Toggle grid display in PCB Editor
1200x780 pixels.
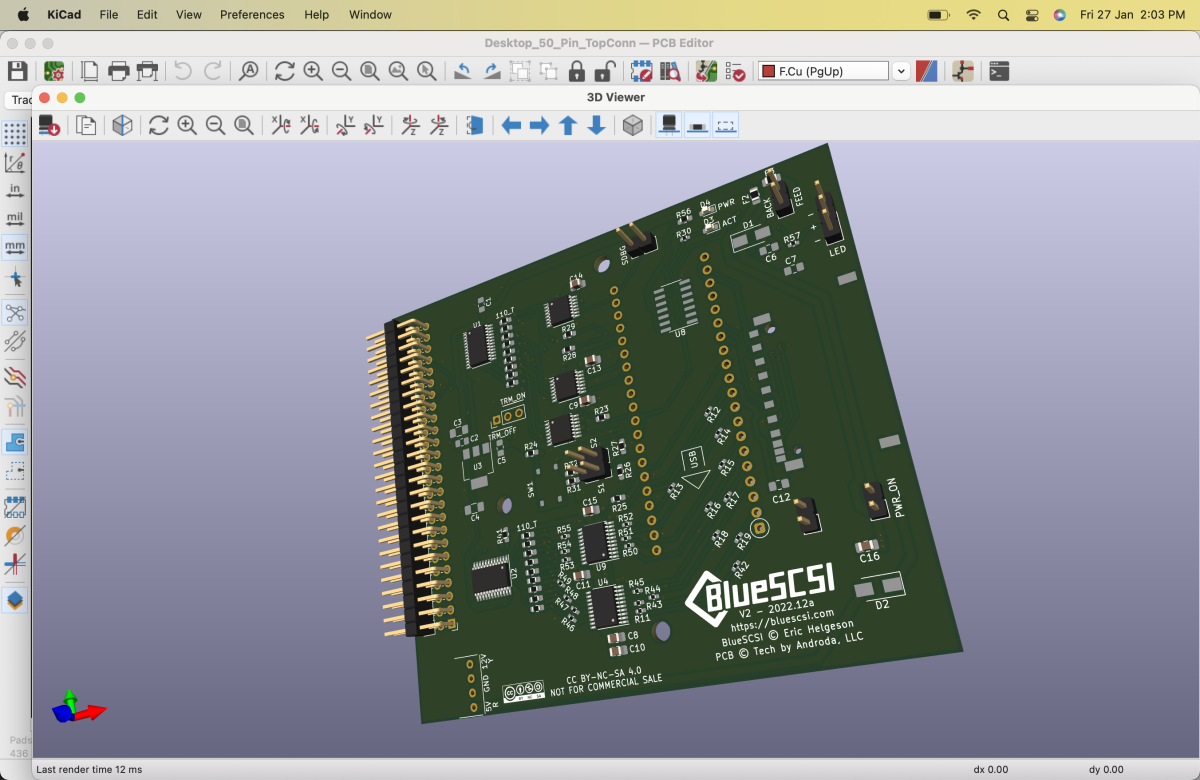15,134
